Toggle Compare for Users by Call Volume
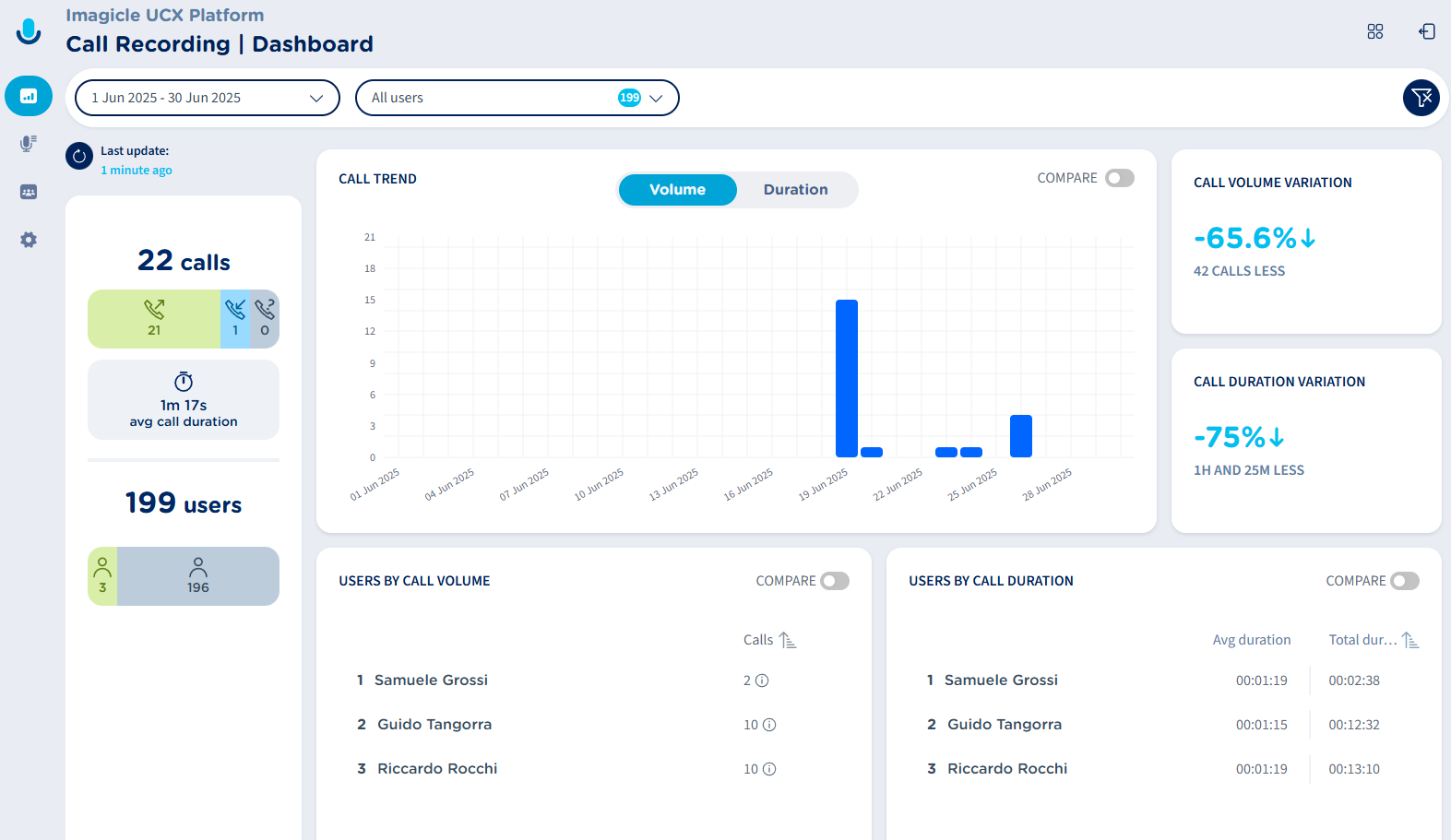This screenshot has height=840, width=1451. [x=834, y=581]
